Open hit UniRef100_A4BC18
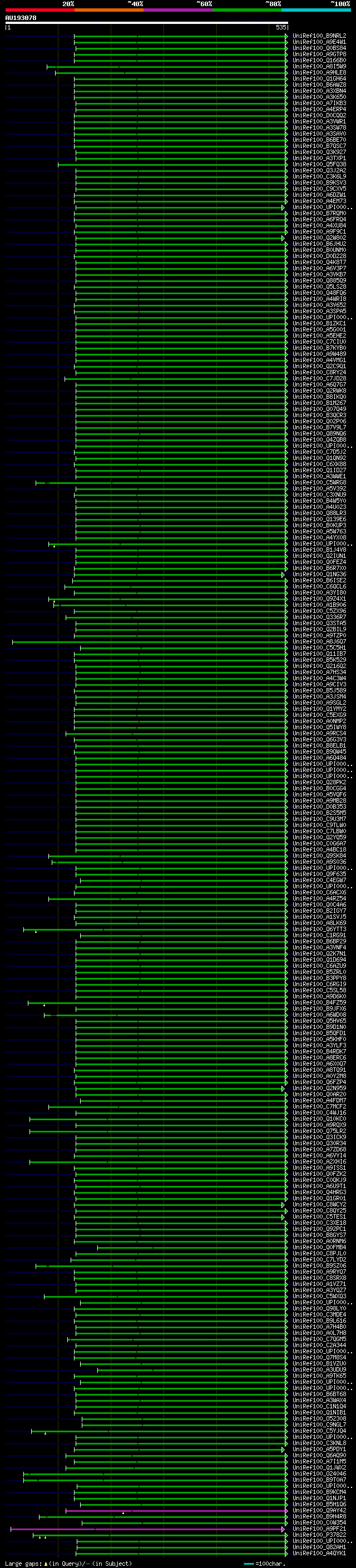This screenshot has width=356, height=1568. (x=319, y=850)
